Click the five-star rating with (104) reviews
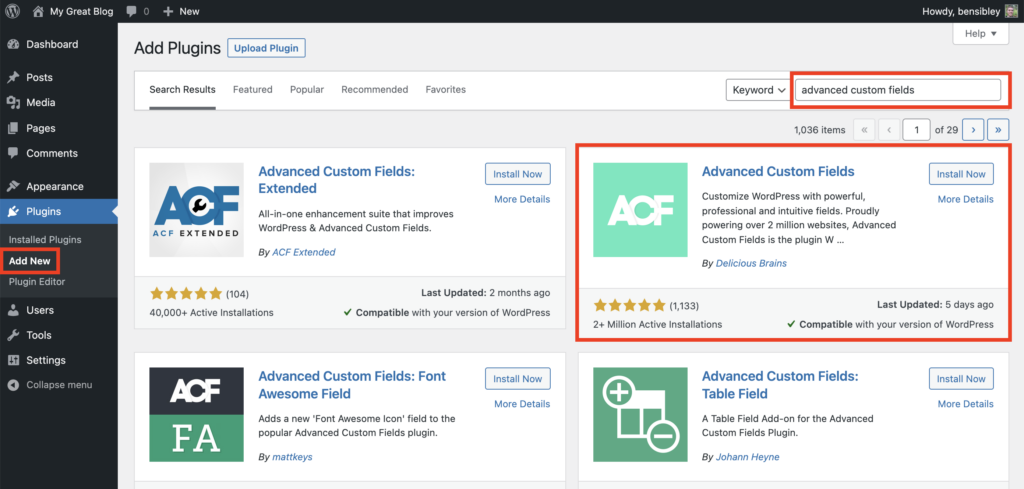This screenshot has width=1024, height=489. [186, 294]
